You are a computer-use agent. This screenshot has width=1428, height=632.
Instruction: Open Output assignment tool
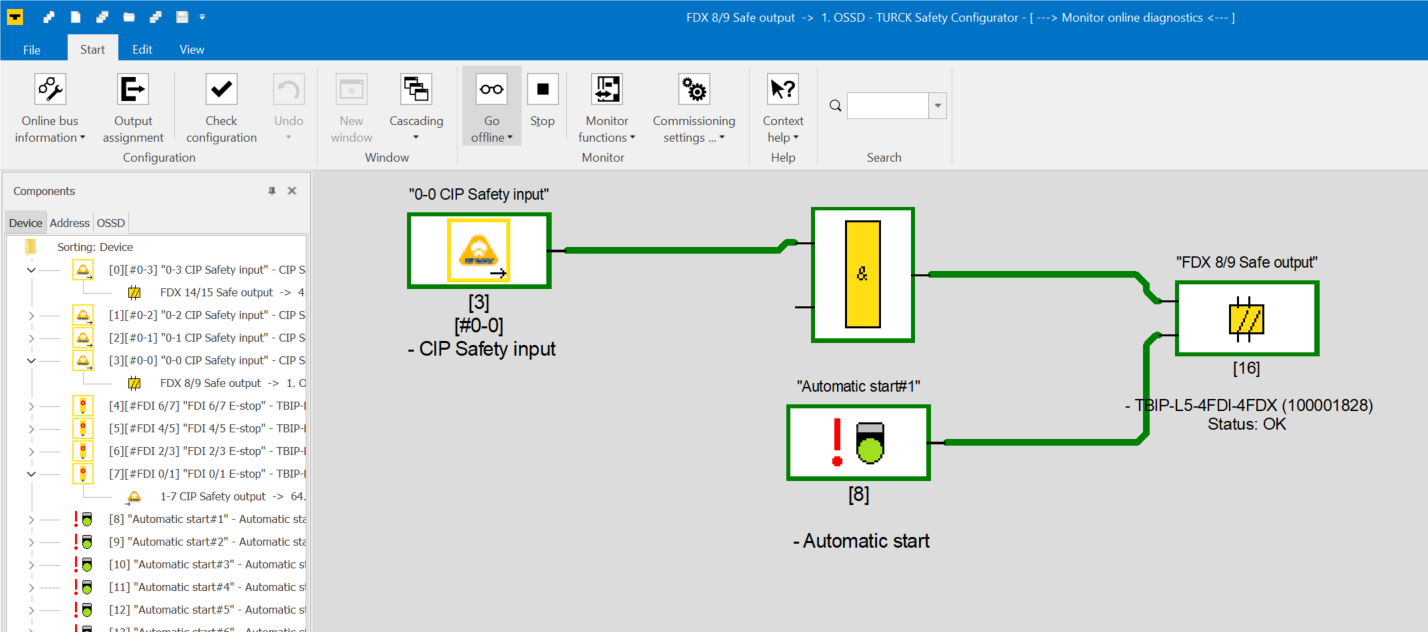pyautogui.click(x=132, y=108)
